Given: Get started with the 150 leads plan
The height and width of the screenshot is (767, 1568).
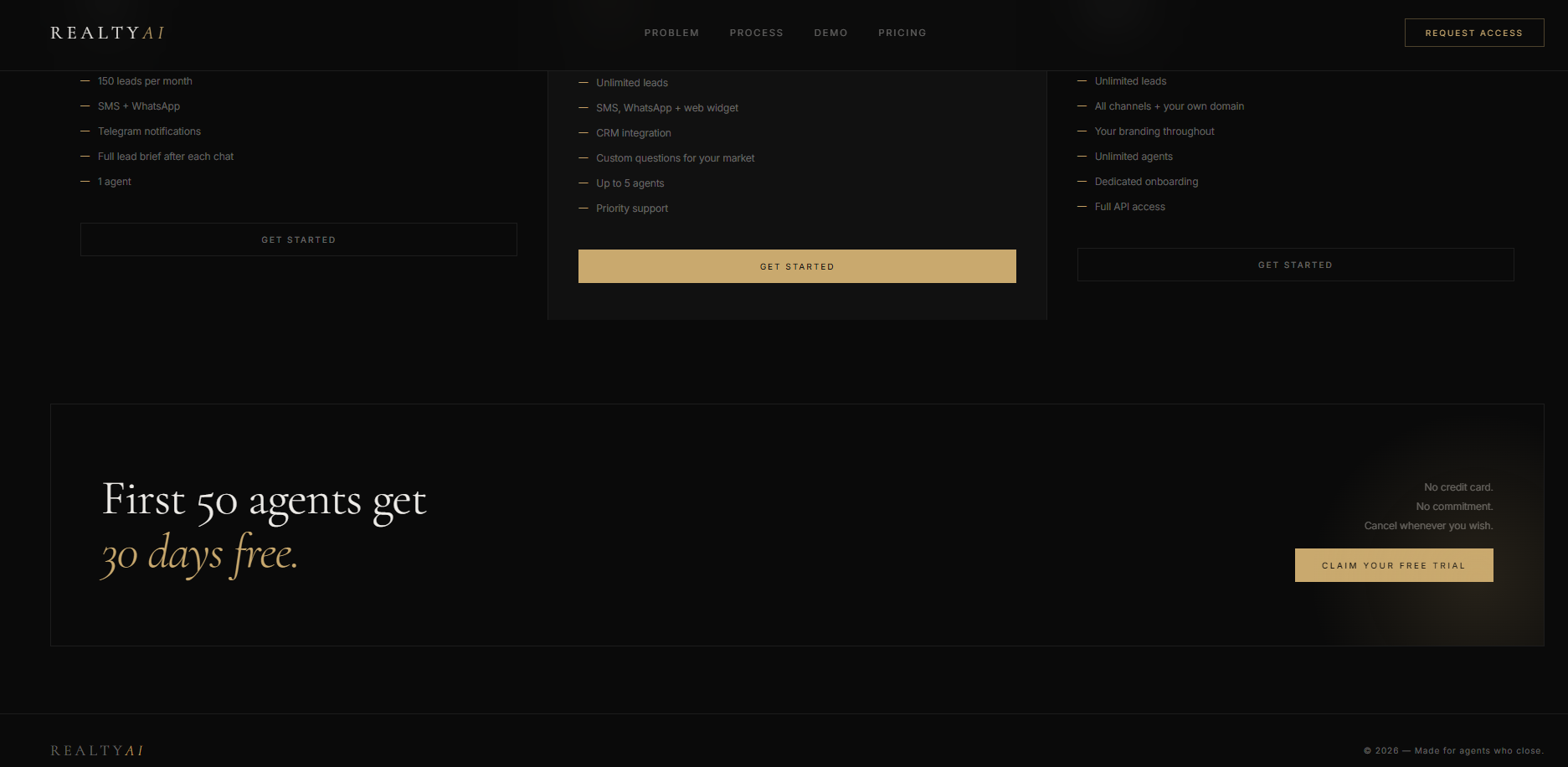Looking at the screenshot, I should [298, 239].
